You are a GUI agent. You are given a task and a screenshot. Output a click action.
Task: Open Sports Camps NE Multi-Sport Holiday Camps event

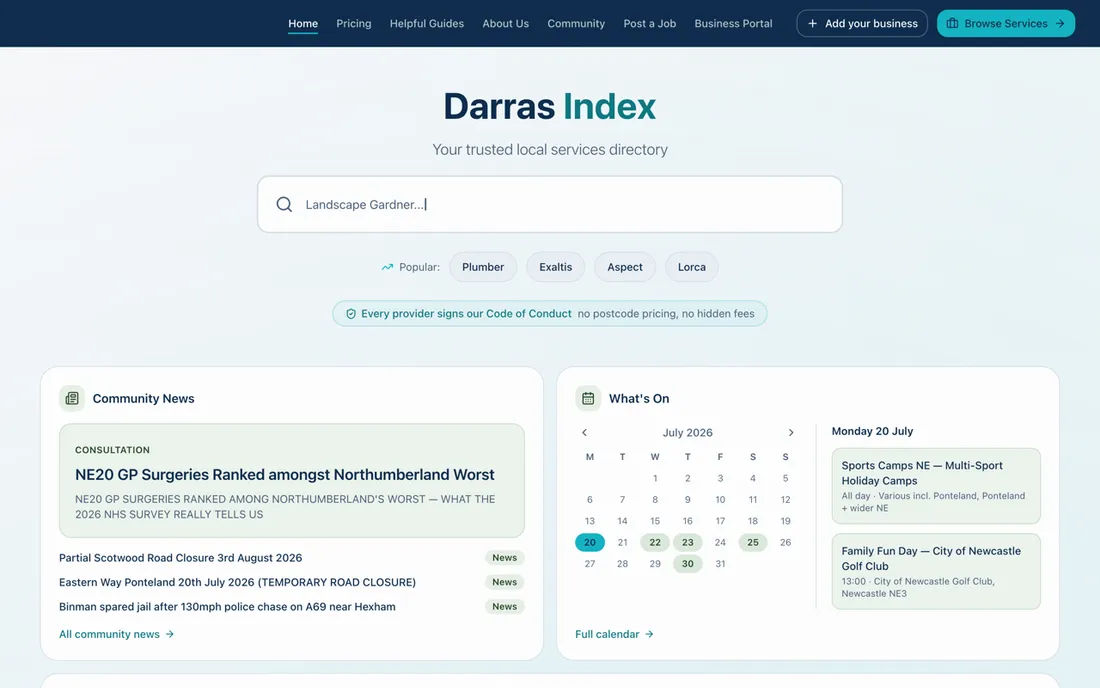coord(936,486)
